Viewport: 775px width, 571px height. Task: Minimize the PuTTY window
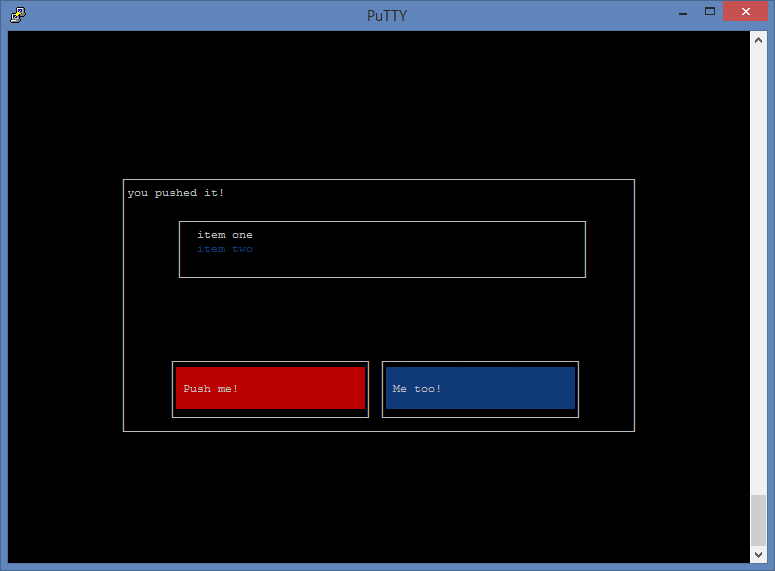point(683,12)
